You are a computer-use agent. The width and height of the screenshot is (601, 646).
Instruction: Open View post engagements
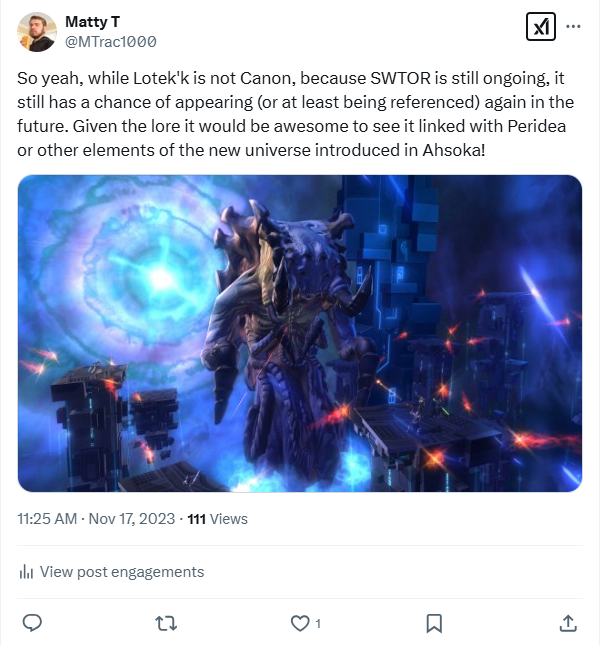coord(112,572)
